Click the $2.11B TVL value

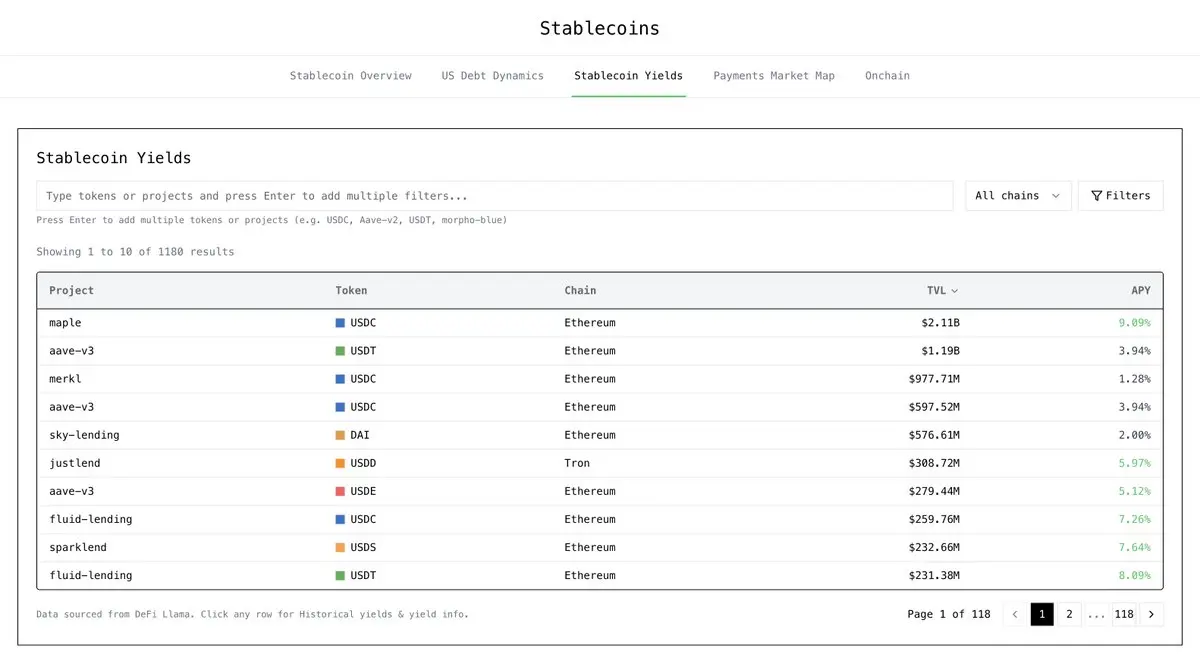(x=940, y=323)
